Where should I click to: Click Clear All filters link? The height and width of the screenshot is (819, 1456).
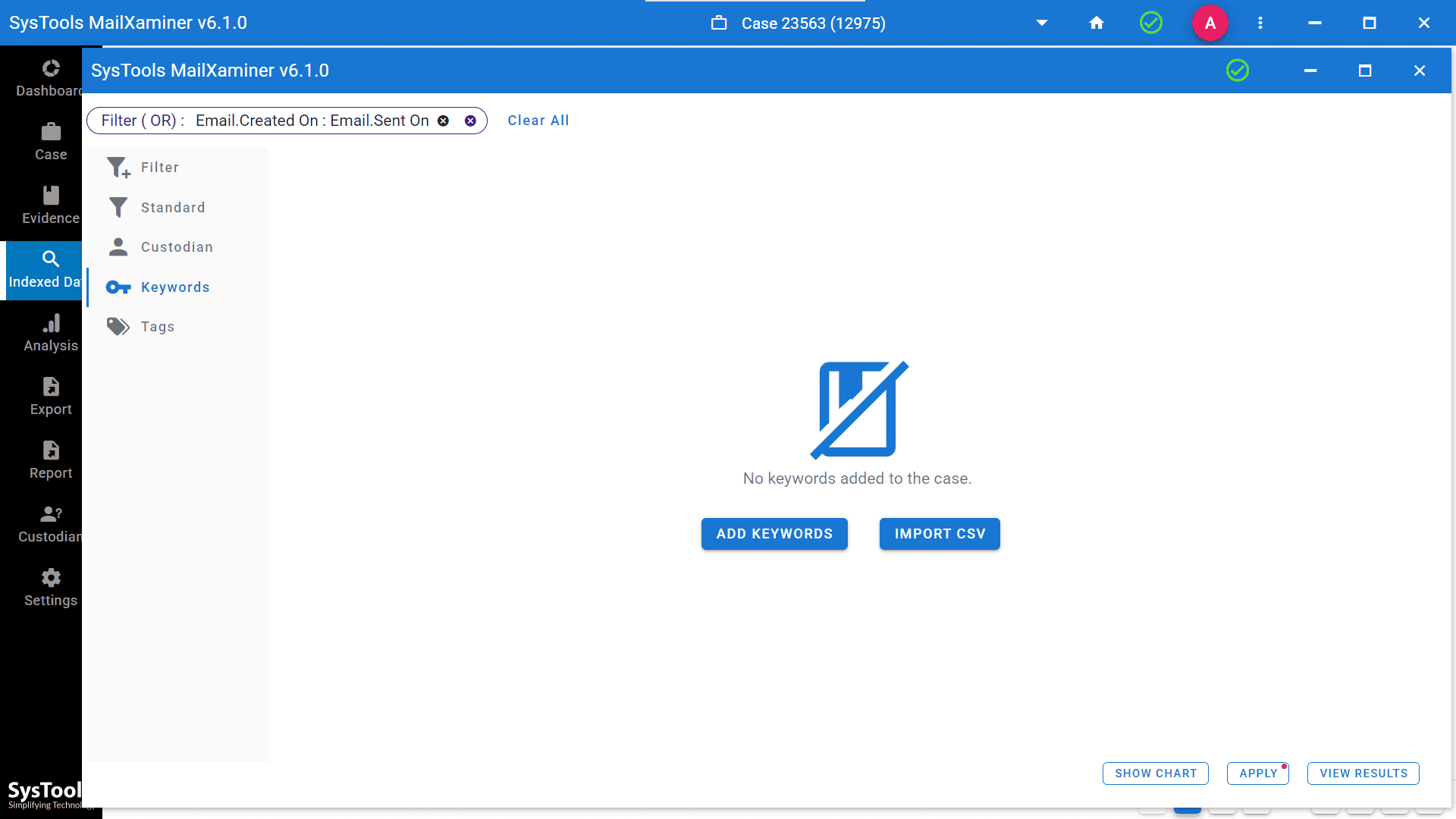[538, 121]
